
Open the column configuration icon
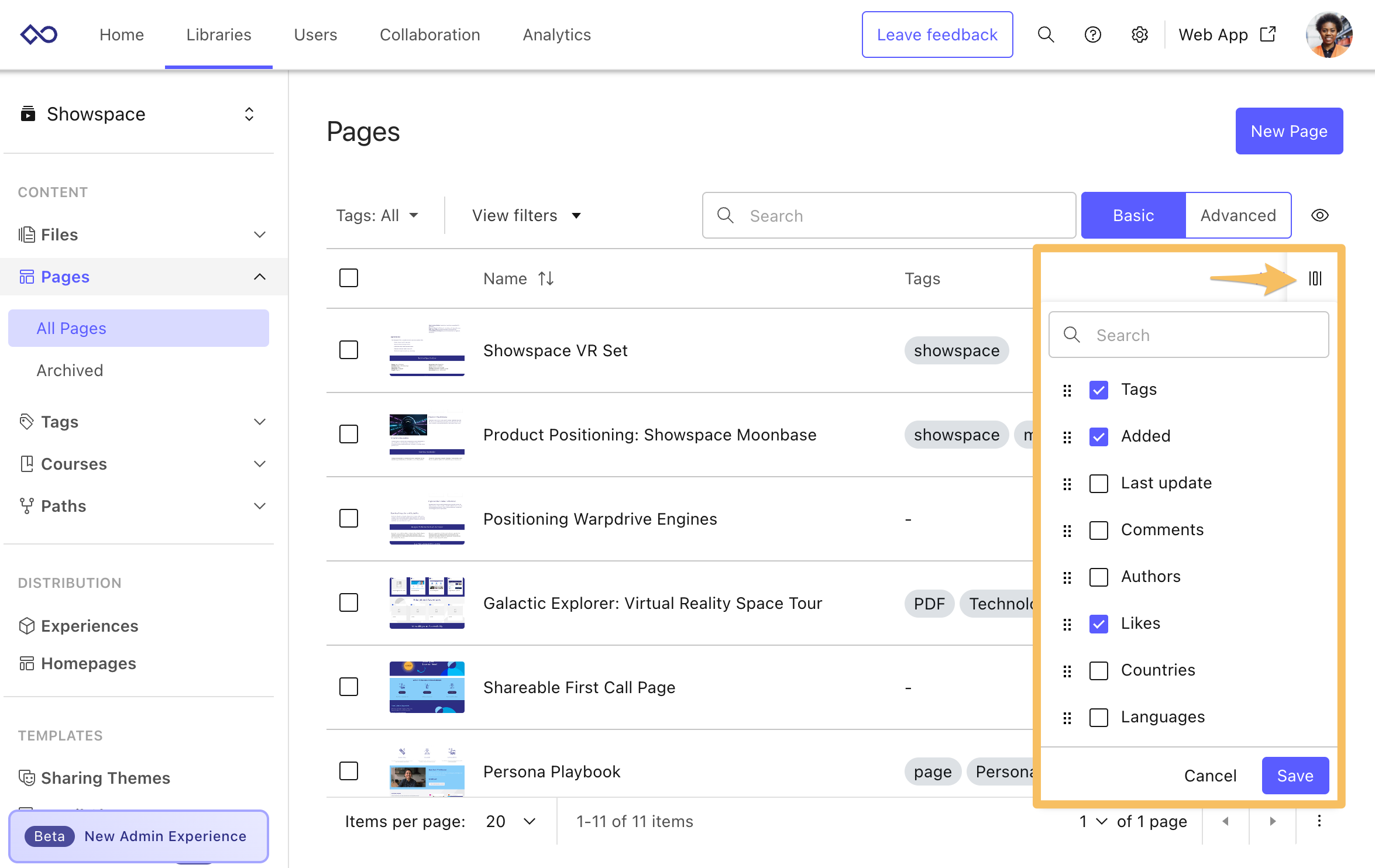1315,278
